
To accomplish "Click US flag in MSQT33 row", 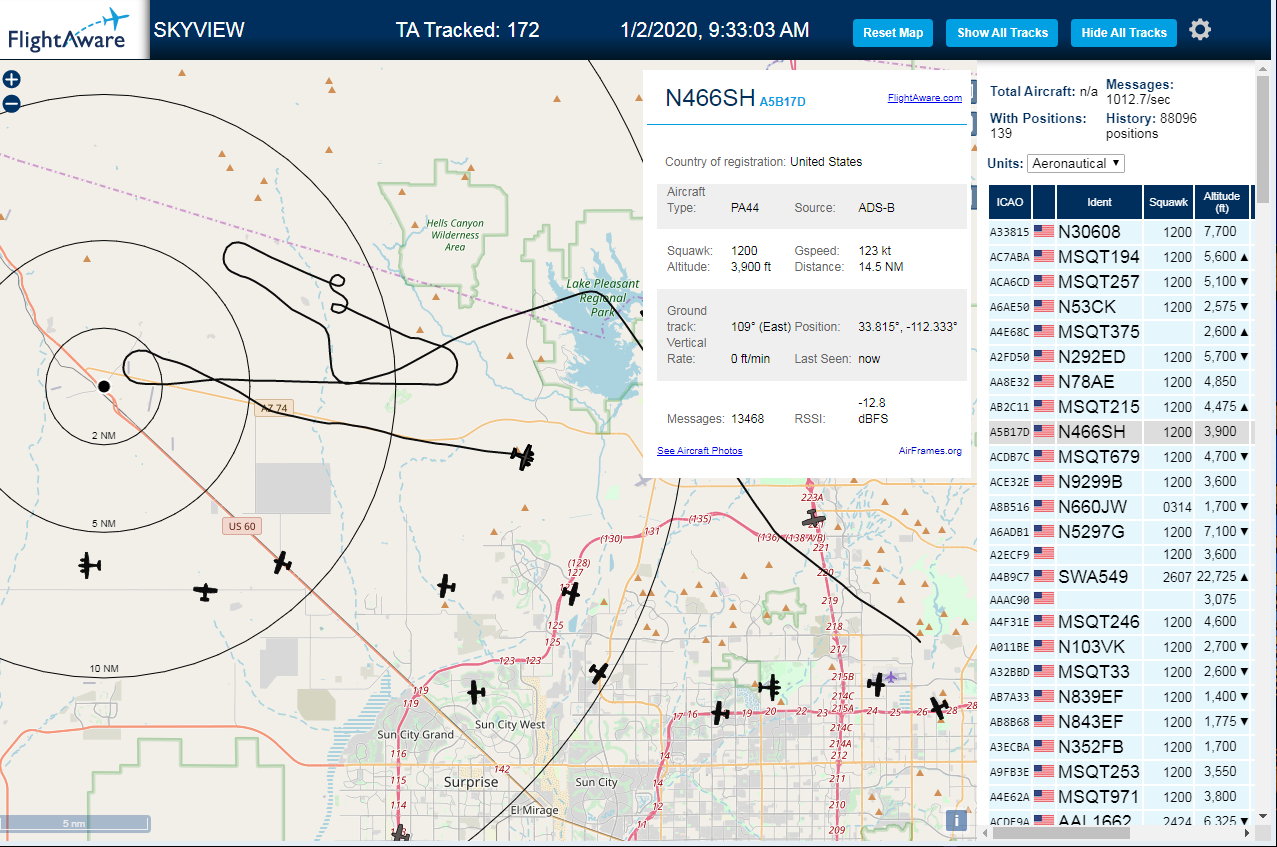I will pos(1044,671).
